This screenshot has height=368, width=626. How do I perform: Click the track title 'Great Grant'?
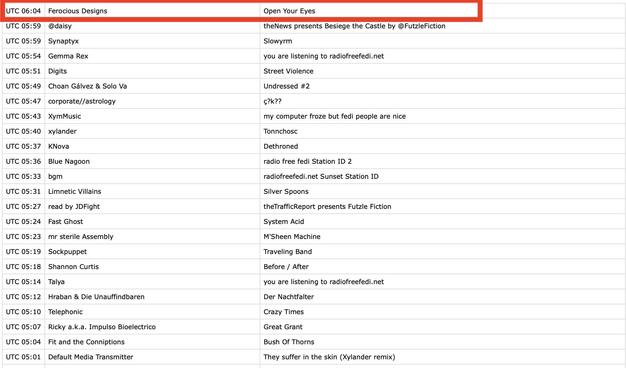pyautogui.click(x=283, y=327)
